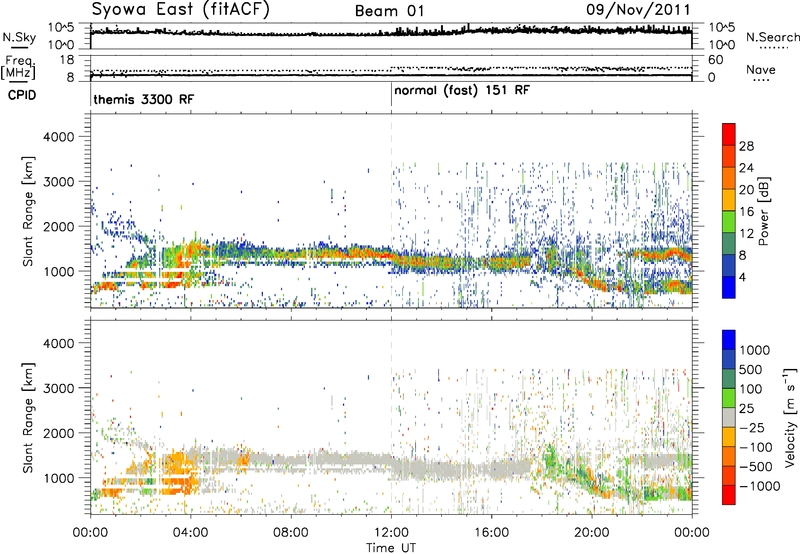Click 'Slant Range [km]' label of velocity panel
Viewport: 800px width, 554px height.
pos(29,417)
